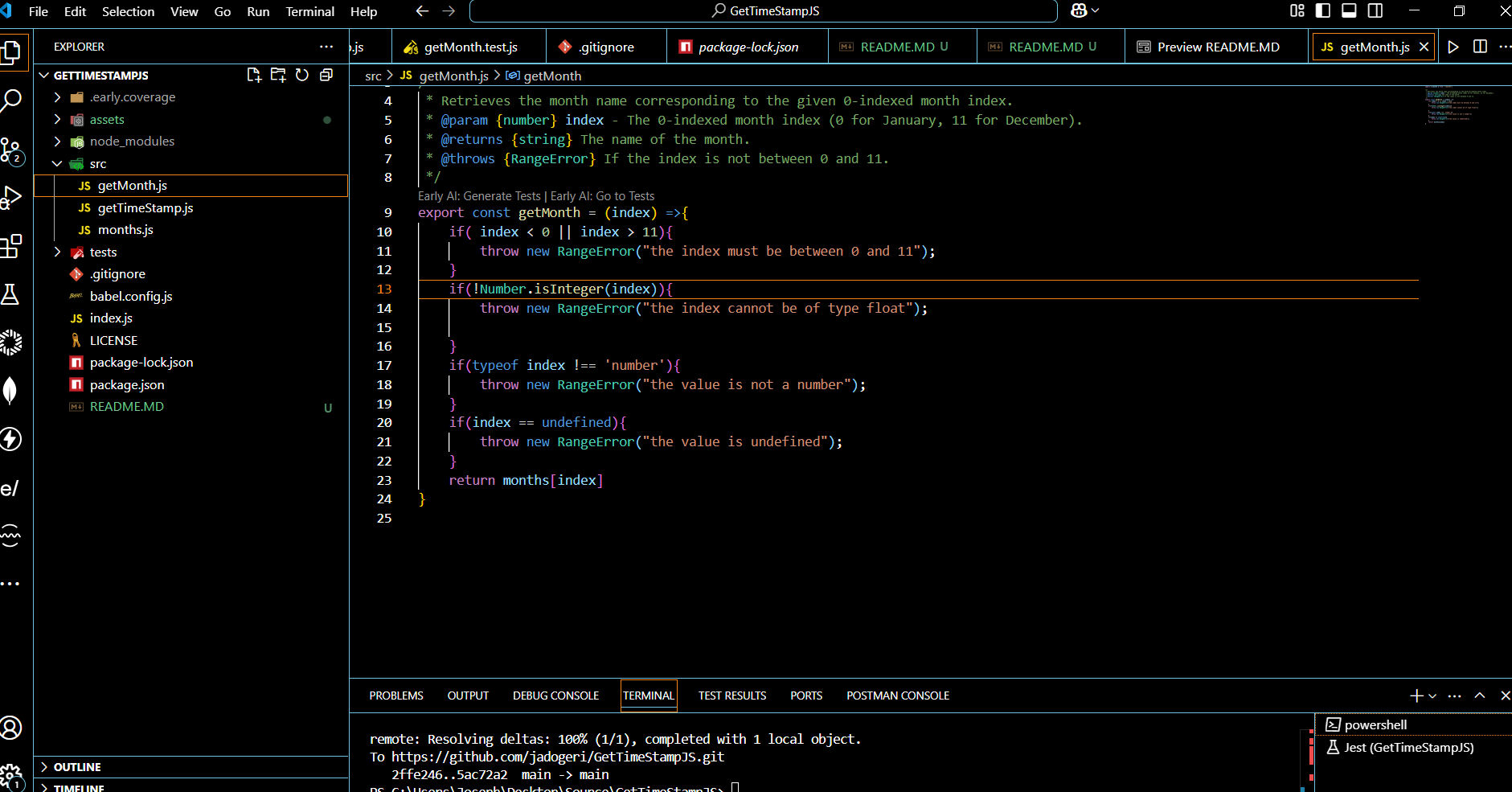
Task: Switch to the PROBLEMS panel tab
Action: point(396,696)
